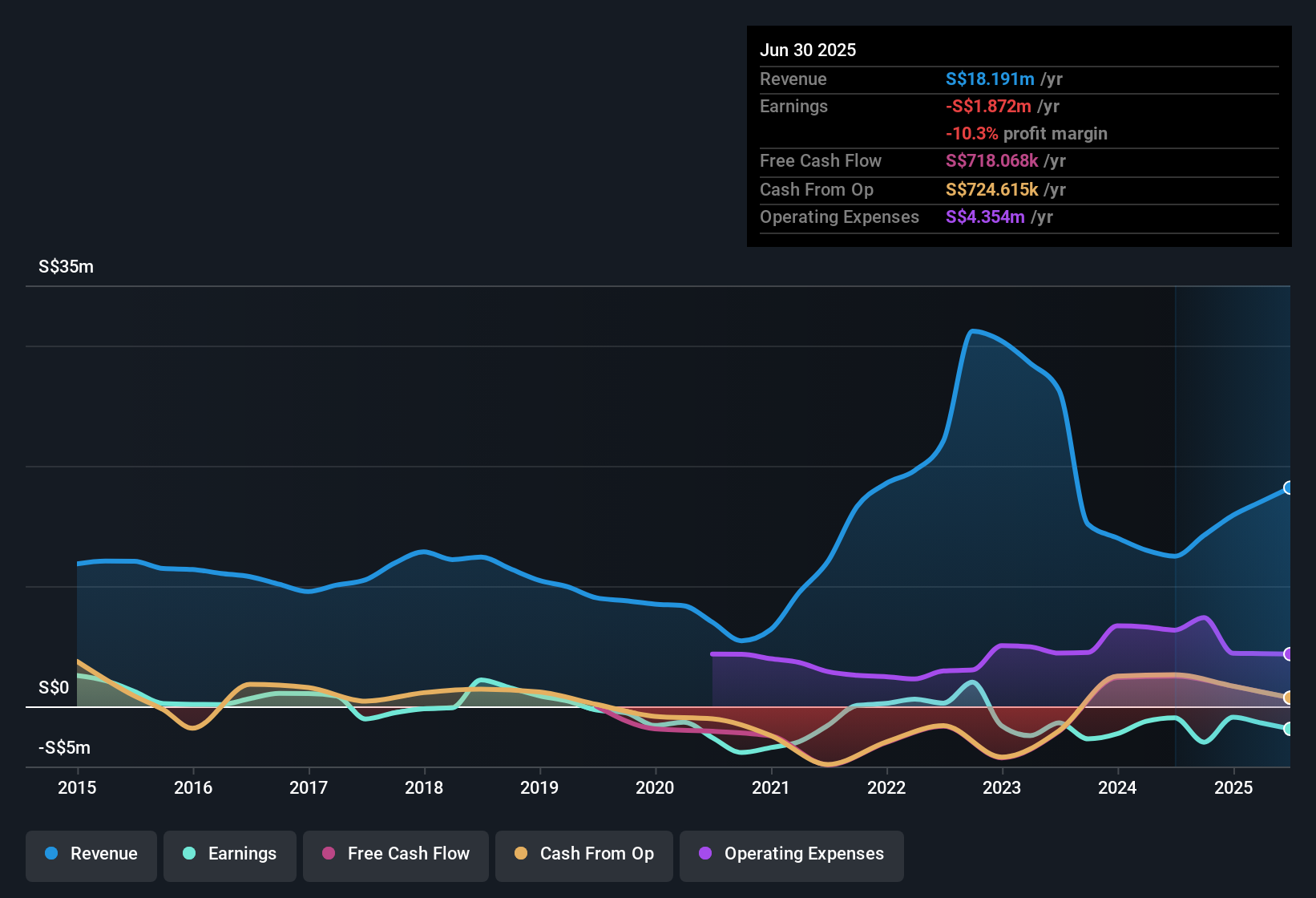Click the 2023 revenue peak on the chart
This screenshot has height=898, width=1316.
tap(976, 331)
